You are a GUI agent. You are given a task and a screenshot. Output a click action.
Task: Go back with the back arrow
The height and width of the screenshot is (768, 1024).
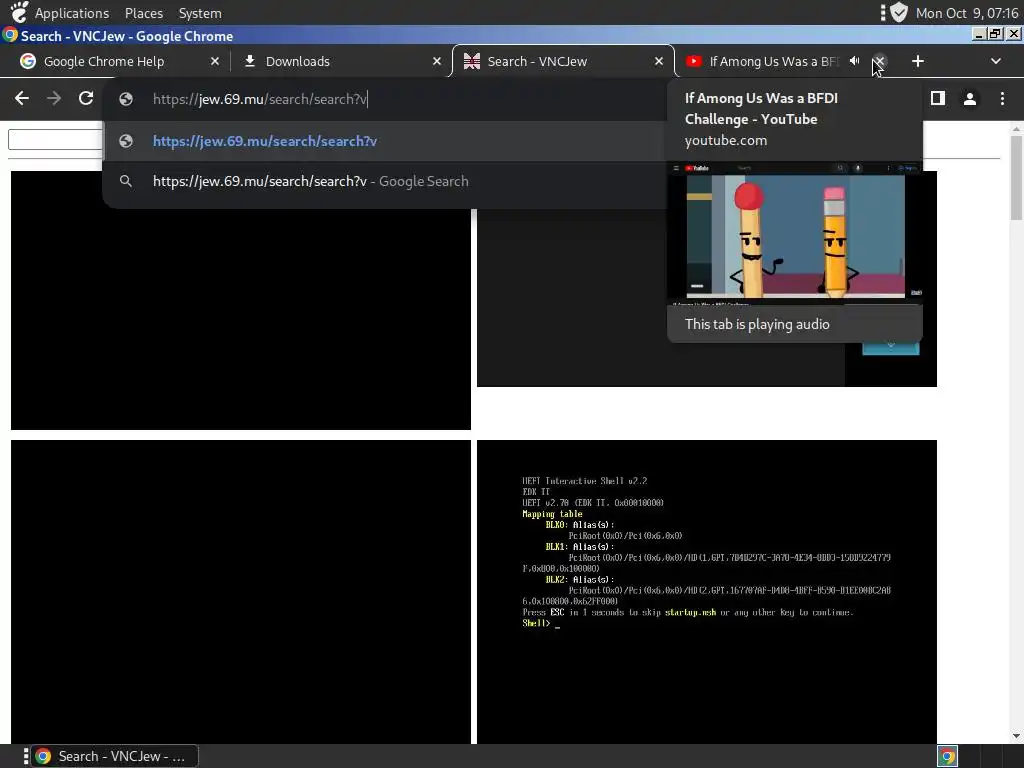pos(22,99)
